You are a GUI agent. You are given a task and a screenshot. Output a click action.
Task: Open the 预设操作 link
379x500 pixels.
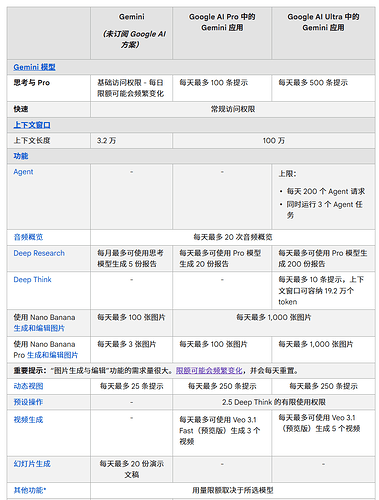(28, 402)
